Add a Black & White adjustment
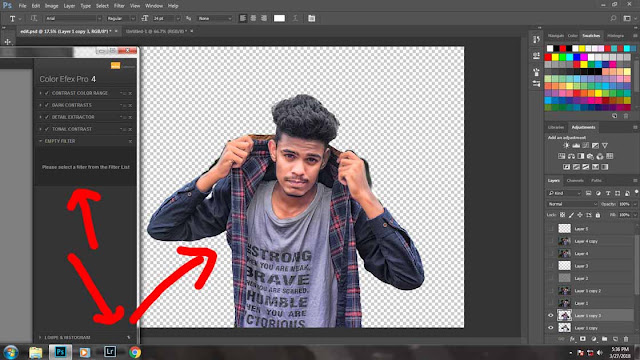This screenshot has width=640, height=360. click(581, 156)
